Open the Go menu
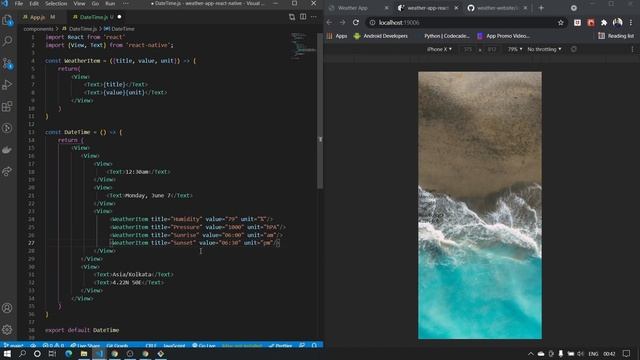Screen dimensions: 640x360 point(96,4)
